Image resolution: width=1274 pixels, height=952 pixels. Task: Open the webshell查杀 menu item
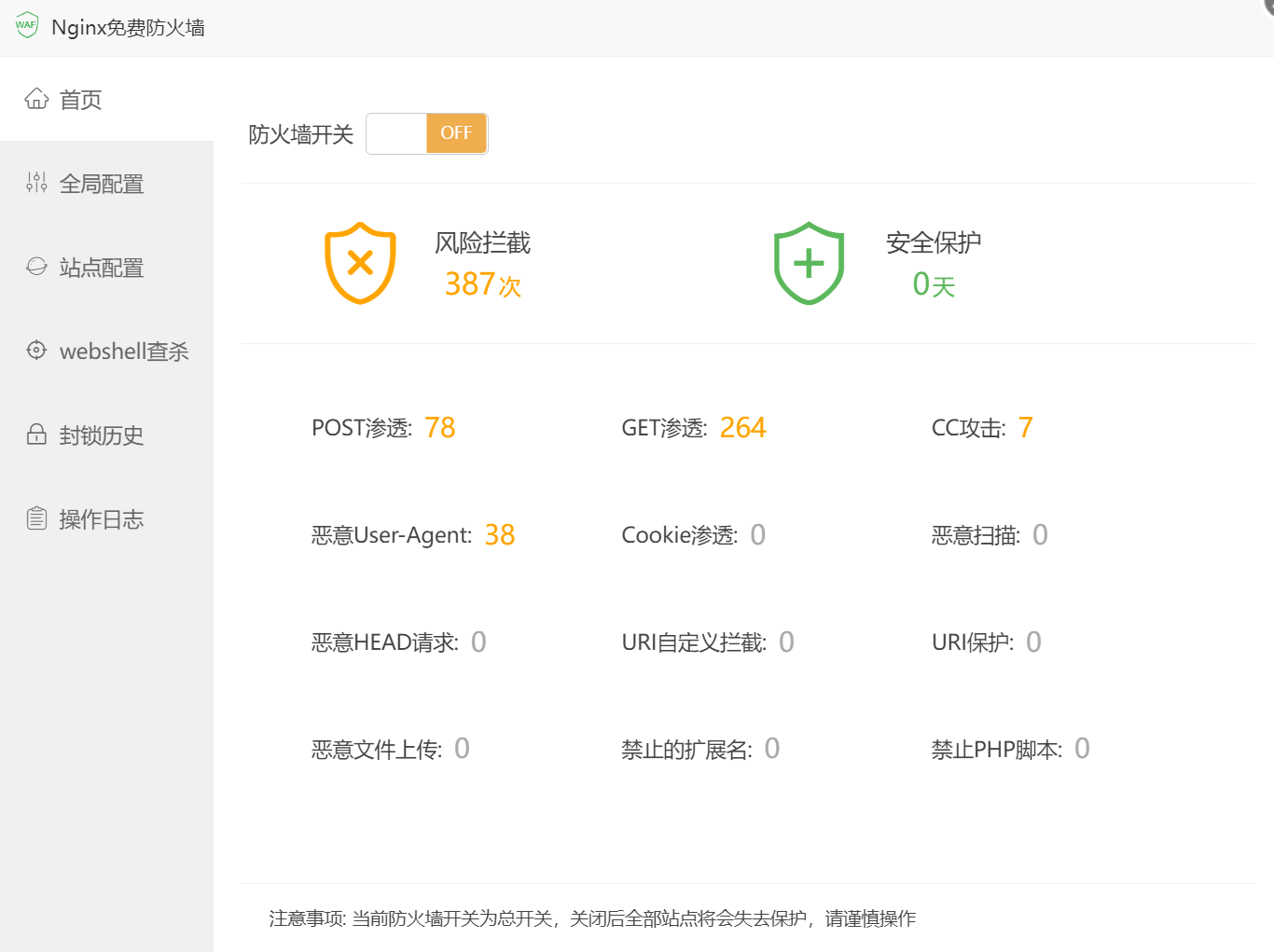coord(106,351)
